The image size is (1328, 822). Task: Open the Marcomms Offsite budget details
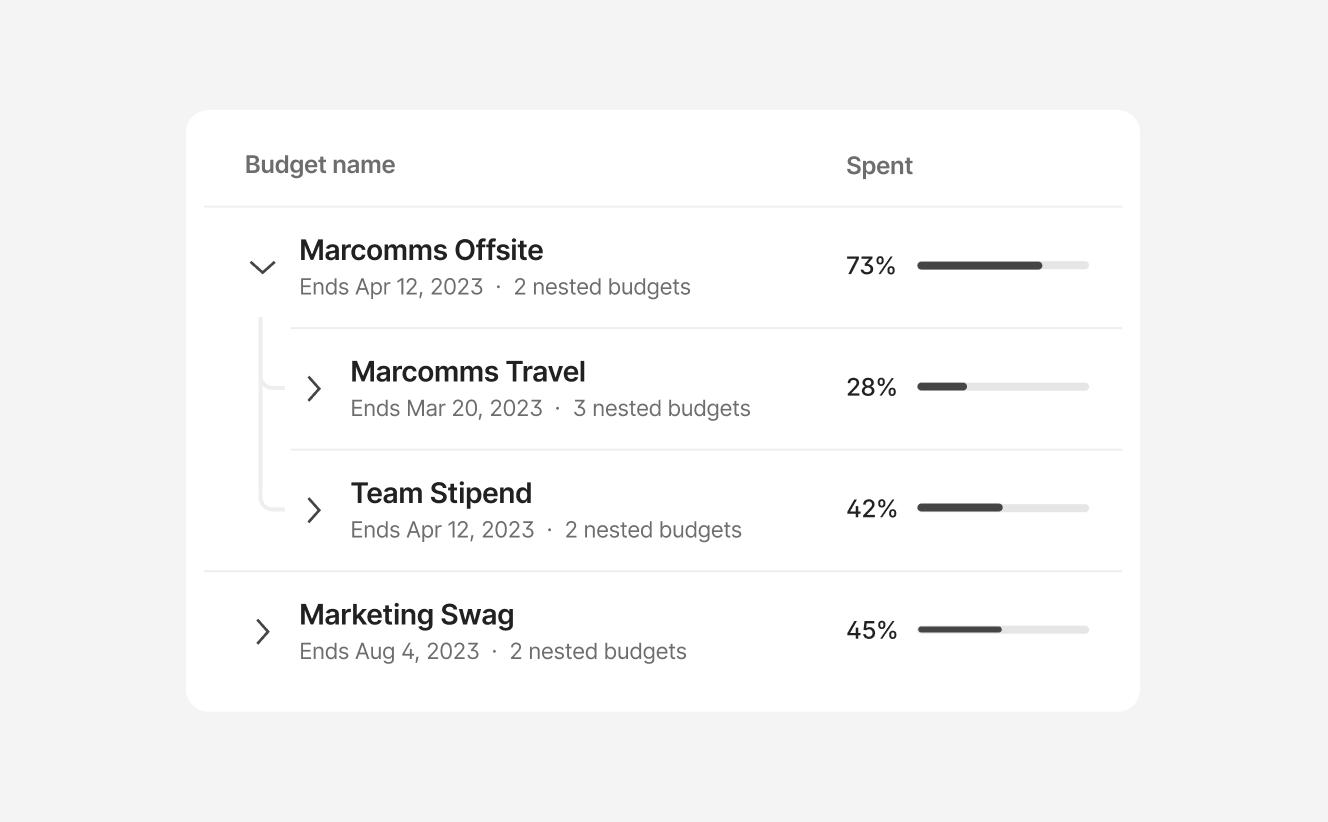pyautogui.click(x=420, y=250)
